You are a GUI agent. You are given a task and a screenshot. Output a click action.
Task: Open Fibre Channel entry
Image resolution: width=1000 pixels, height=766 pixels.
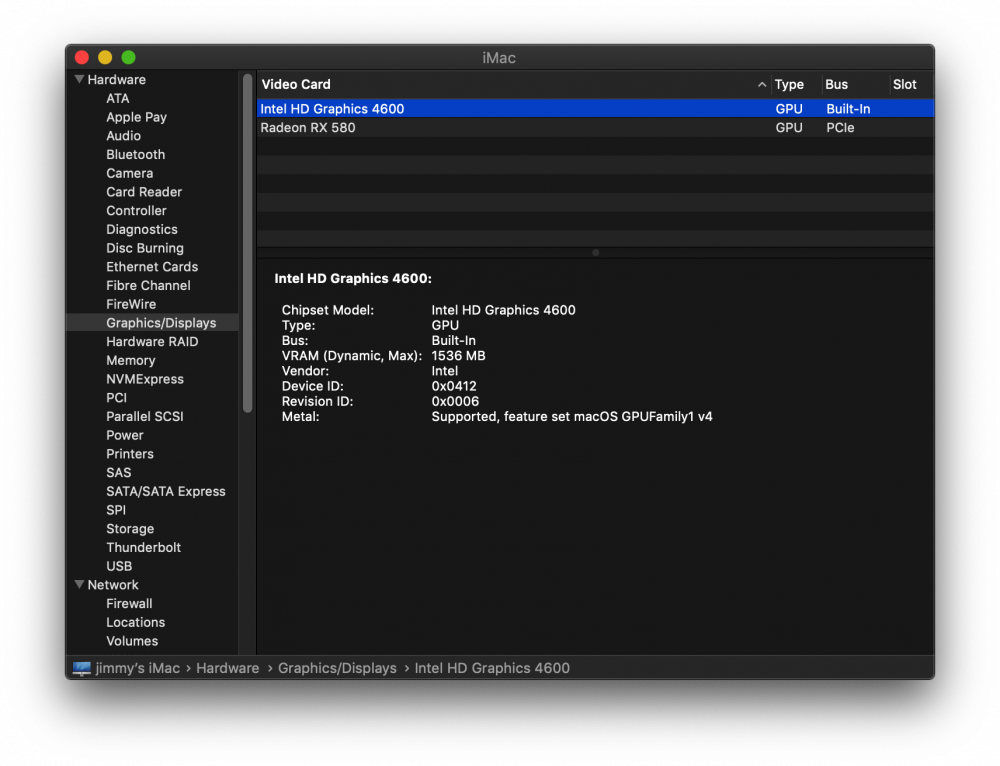click(149, 285)
